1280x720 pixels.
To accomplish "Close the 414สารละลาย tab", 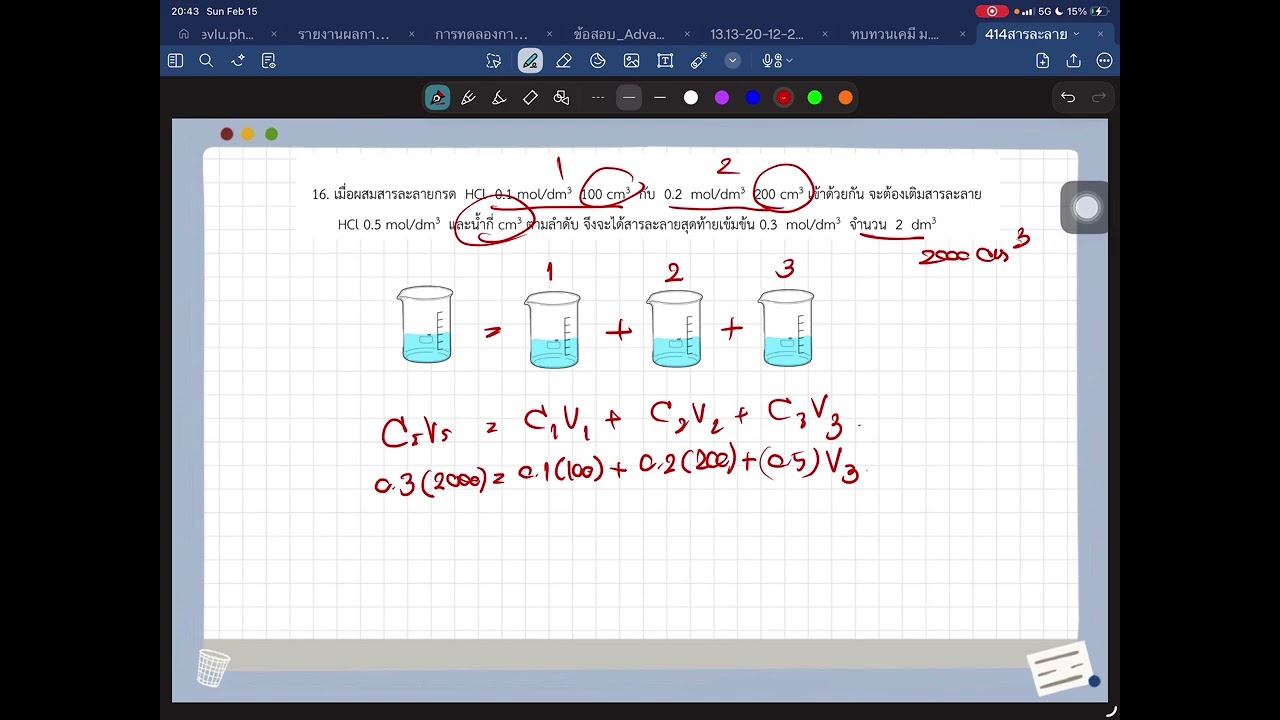I will coord(1100,34).
